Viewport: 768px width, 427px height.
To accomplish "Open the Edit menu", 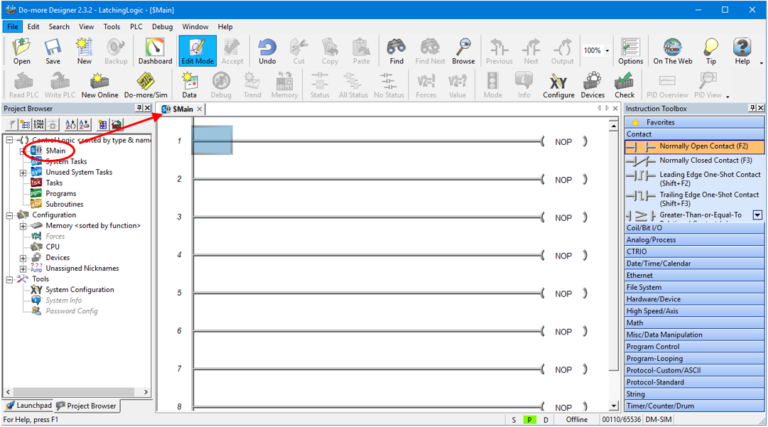I will [33, 26].
